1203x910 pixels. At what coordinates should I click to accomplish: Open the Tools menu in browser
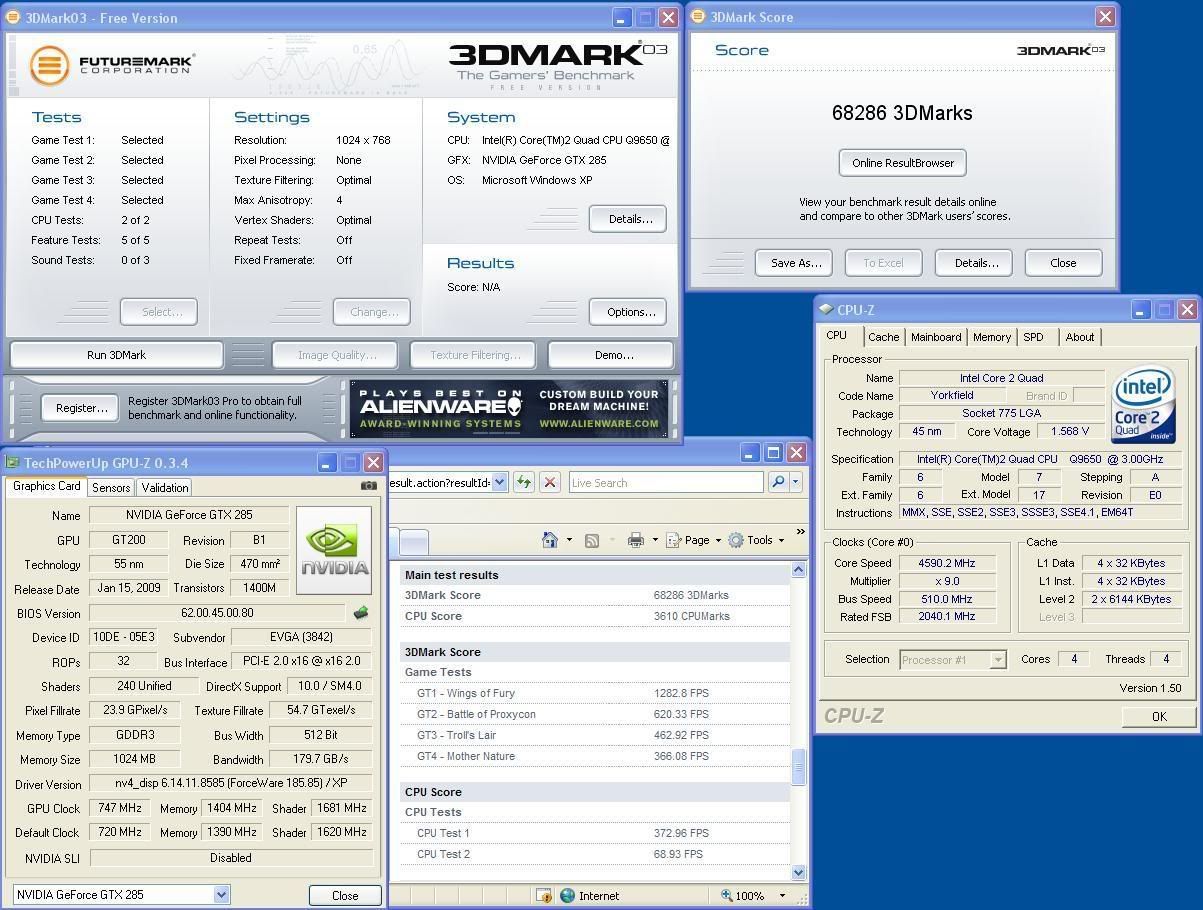click(756, 540)
